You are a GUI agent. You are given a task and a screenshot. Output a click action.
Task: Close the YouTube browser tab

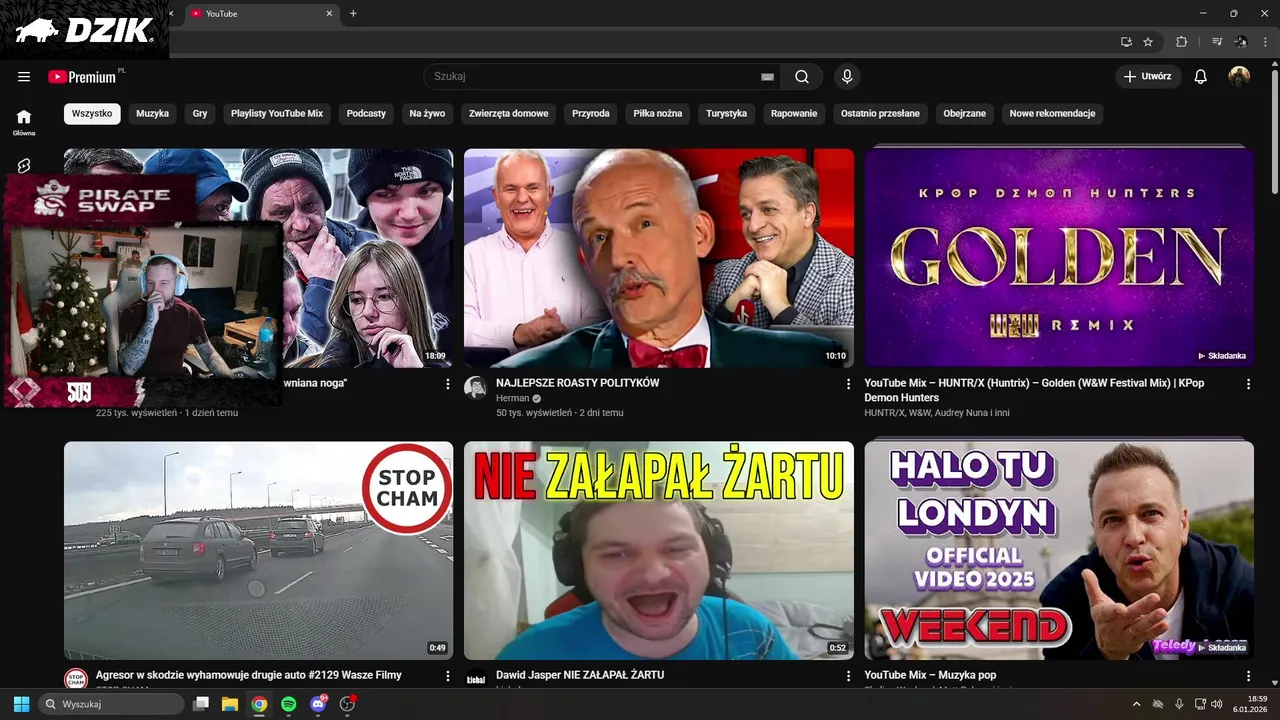pos(330,14)
